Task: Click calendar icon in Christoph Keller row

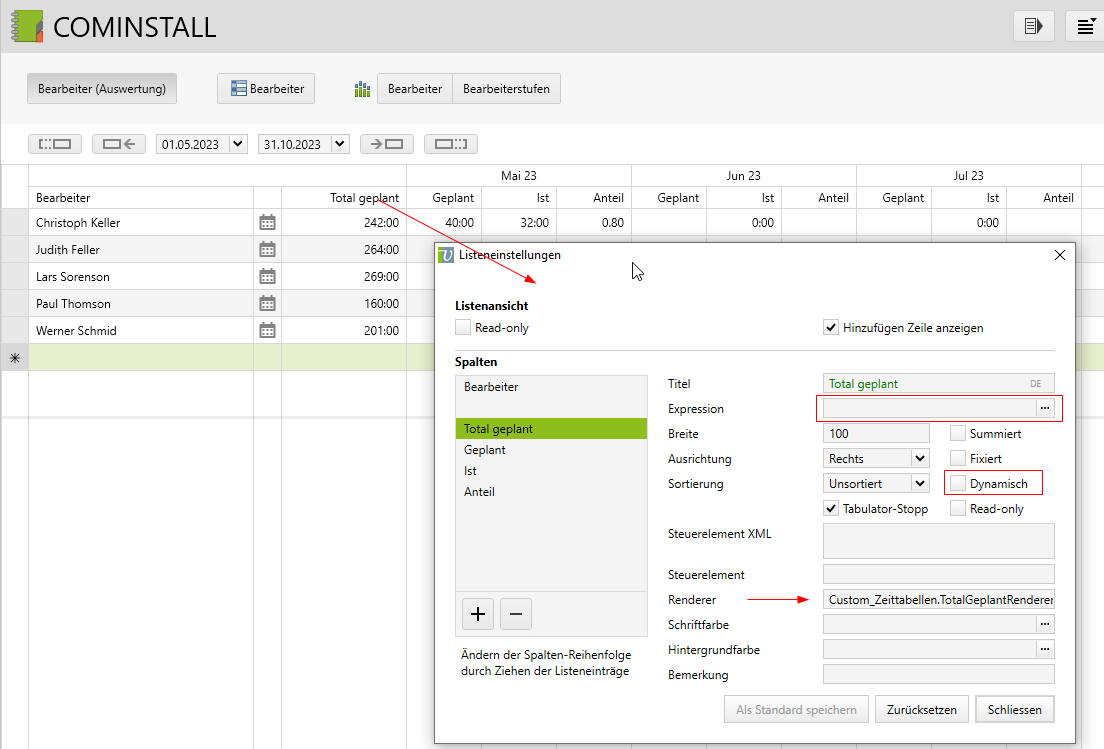Action: coord(267,223)
